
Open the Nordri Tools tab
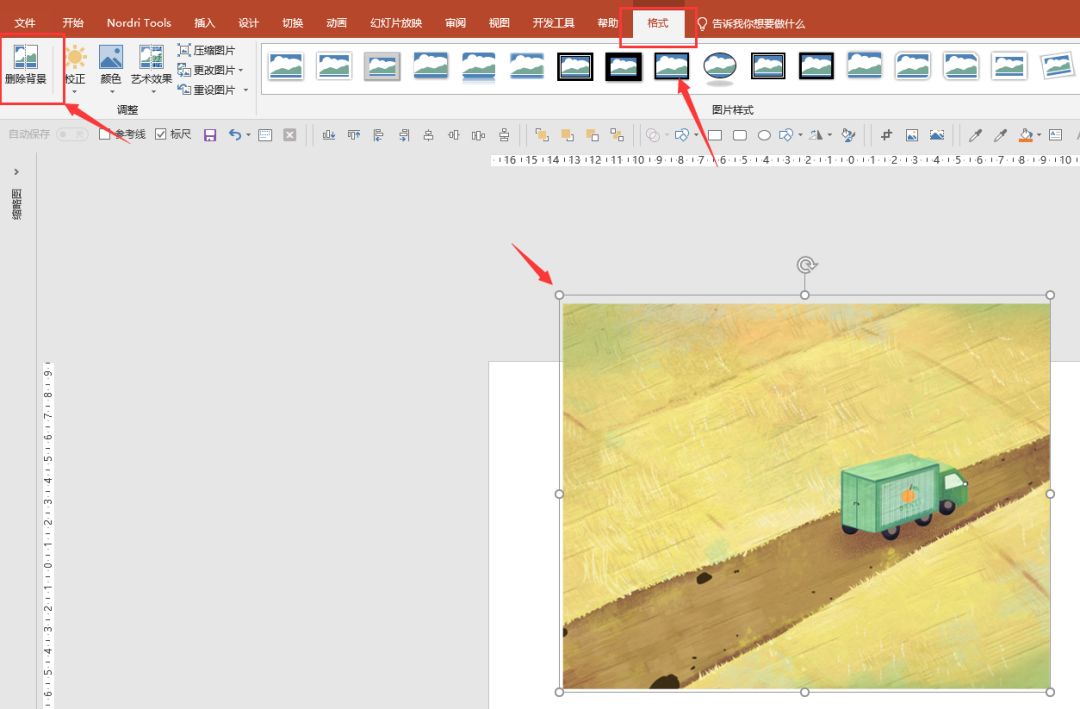click(x=138, y=23)
